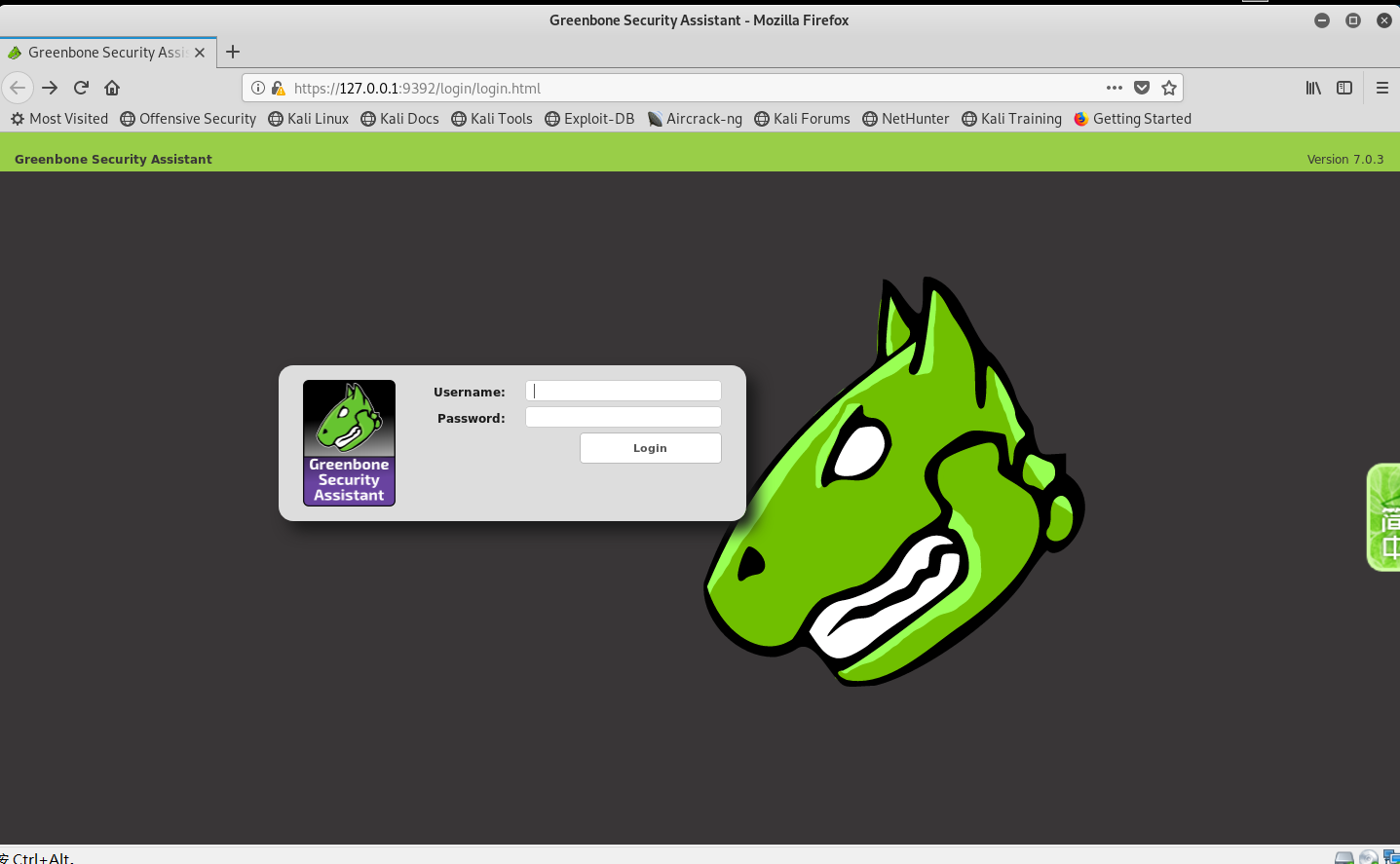Open the Offensive Security bookmark

(x=188, y=119)
